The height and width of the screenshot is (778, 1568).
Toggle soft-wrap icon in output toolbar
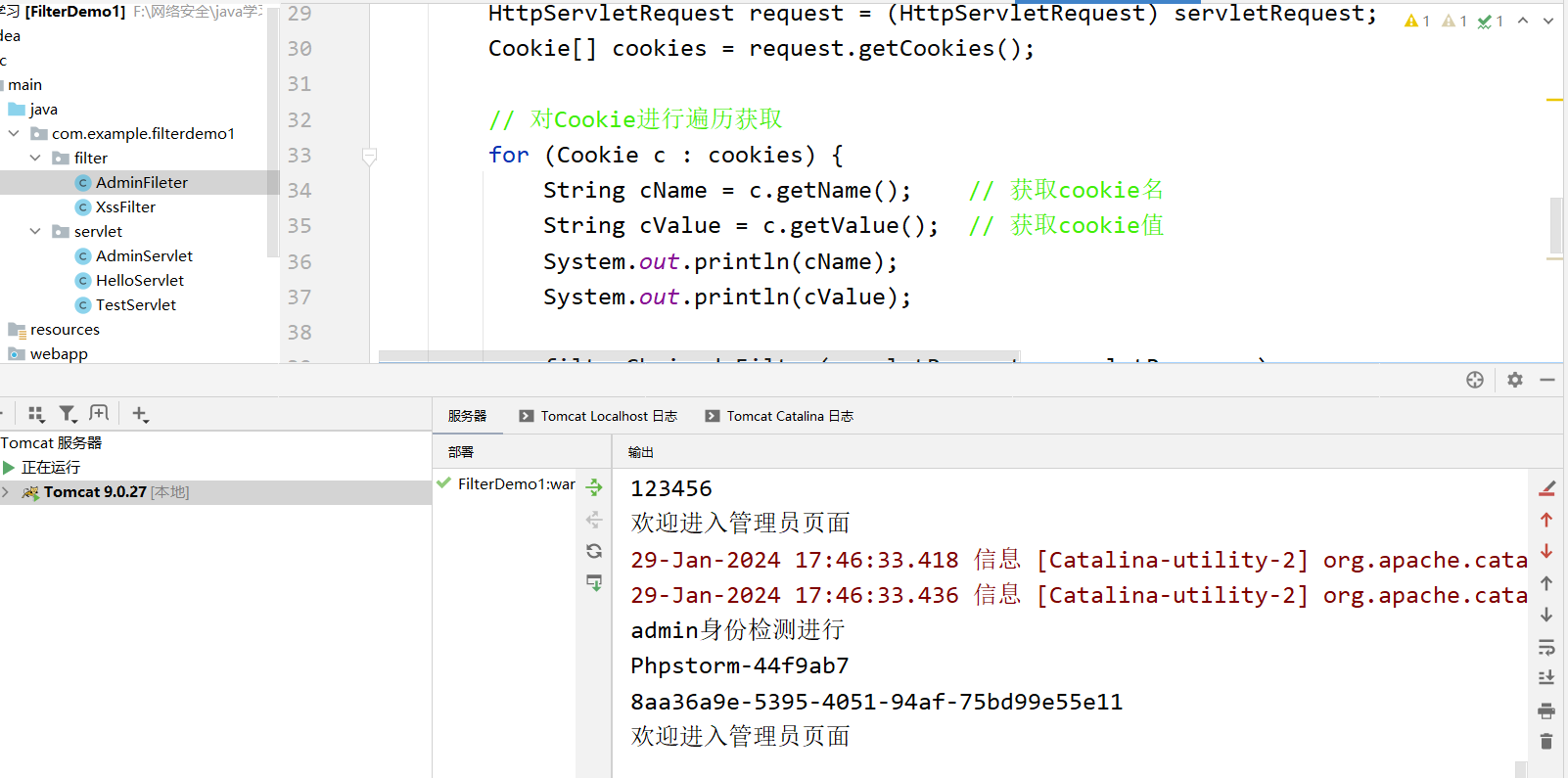click(1546, 647)
